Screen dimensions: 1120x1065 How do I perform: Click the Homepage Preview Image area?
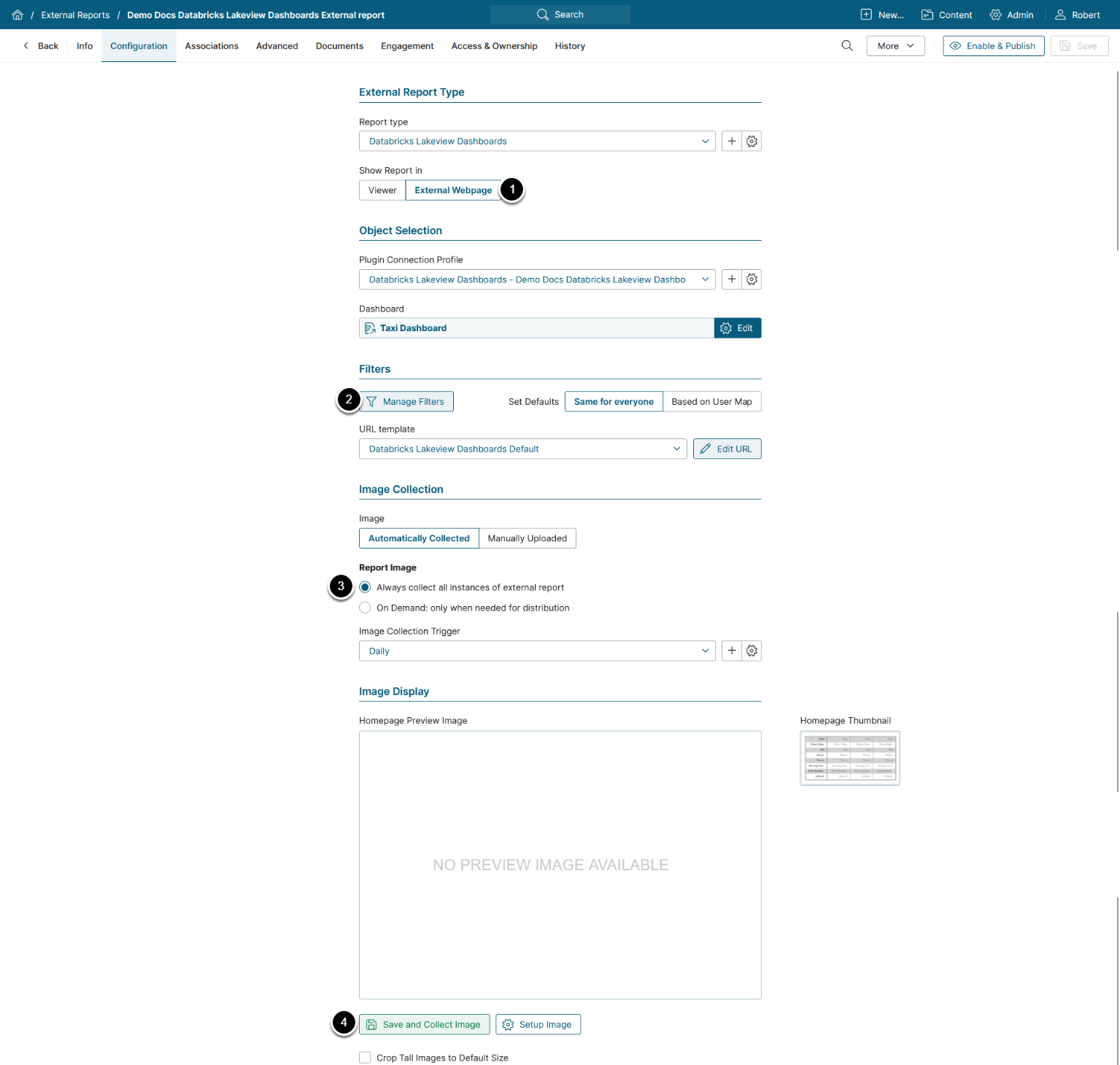point(560,865)
